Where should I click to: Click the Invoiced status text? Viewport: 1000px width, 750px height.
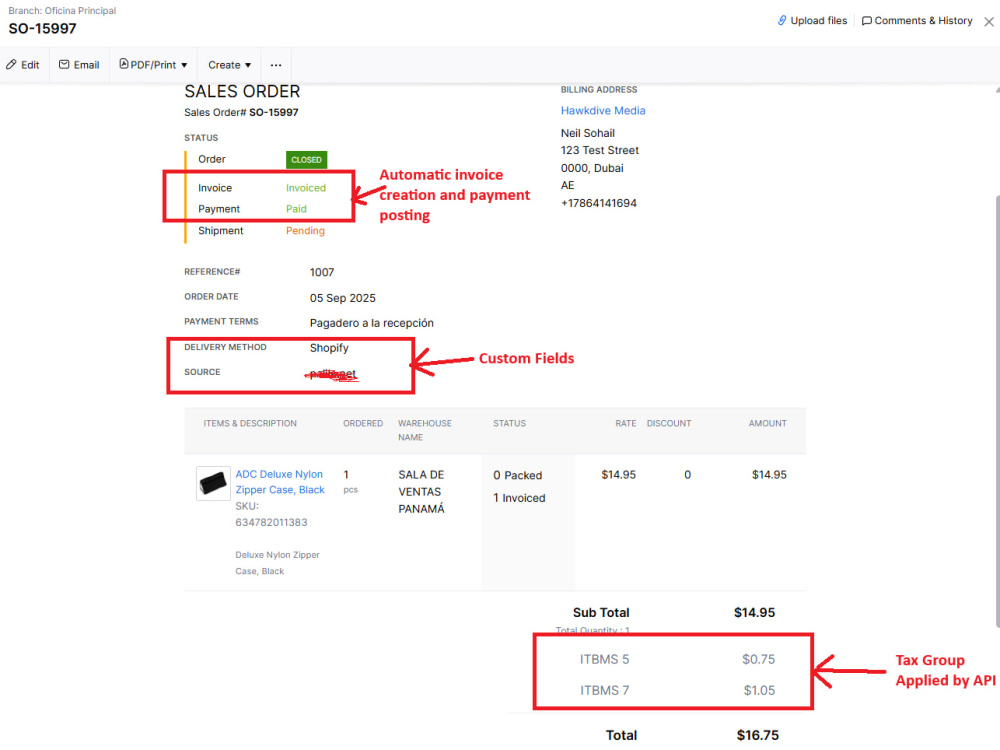tap(305, 188)
